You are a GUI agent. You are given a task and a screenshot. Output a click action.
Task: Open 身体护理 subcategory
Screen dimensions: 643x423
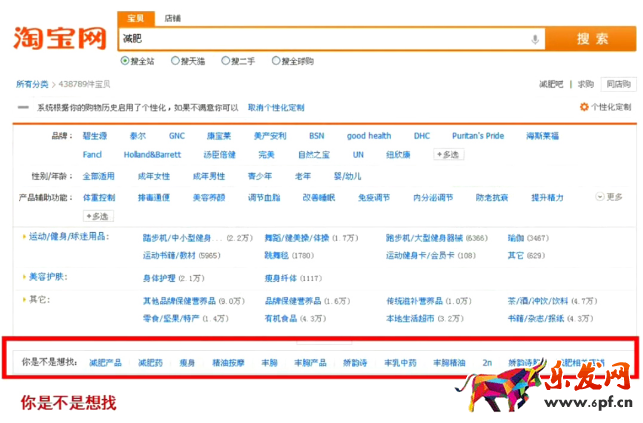[159, 278]
